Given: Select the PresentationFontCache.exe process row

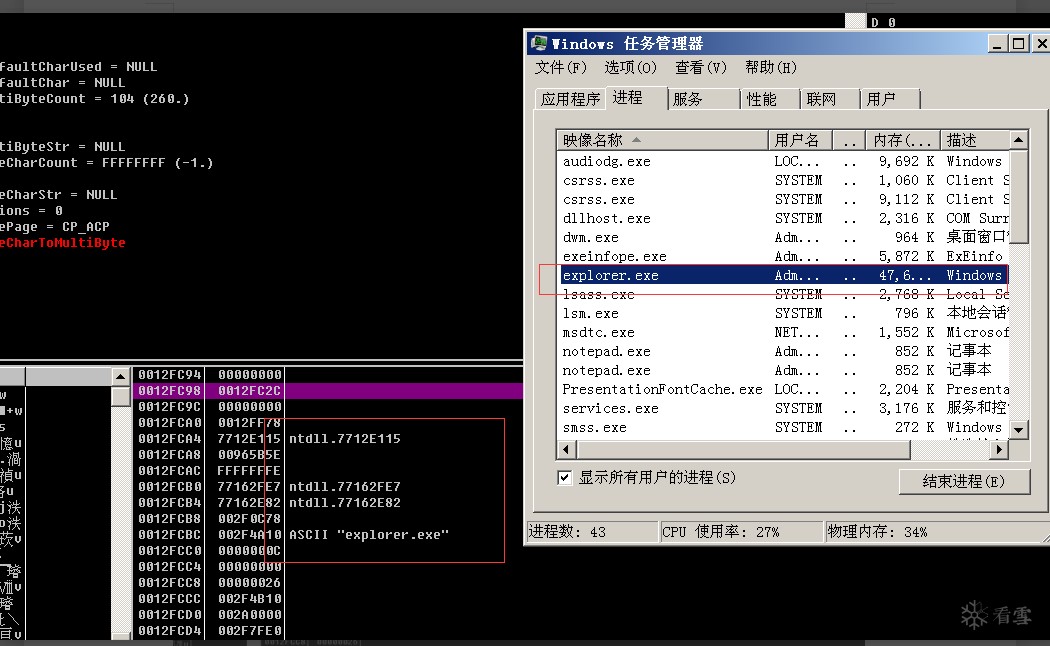Looking at the screenshot, I should pos(783,389).
